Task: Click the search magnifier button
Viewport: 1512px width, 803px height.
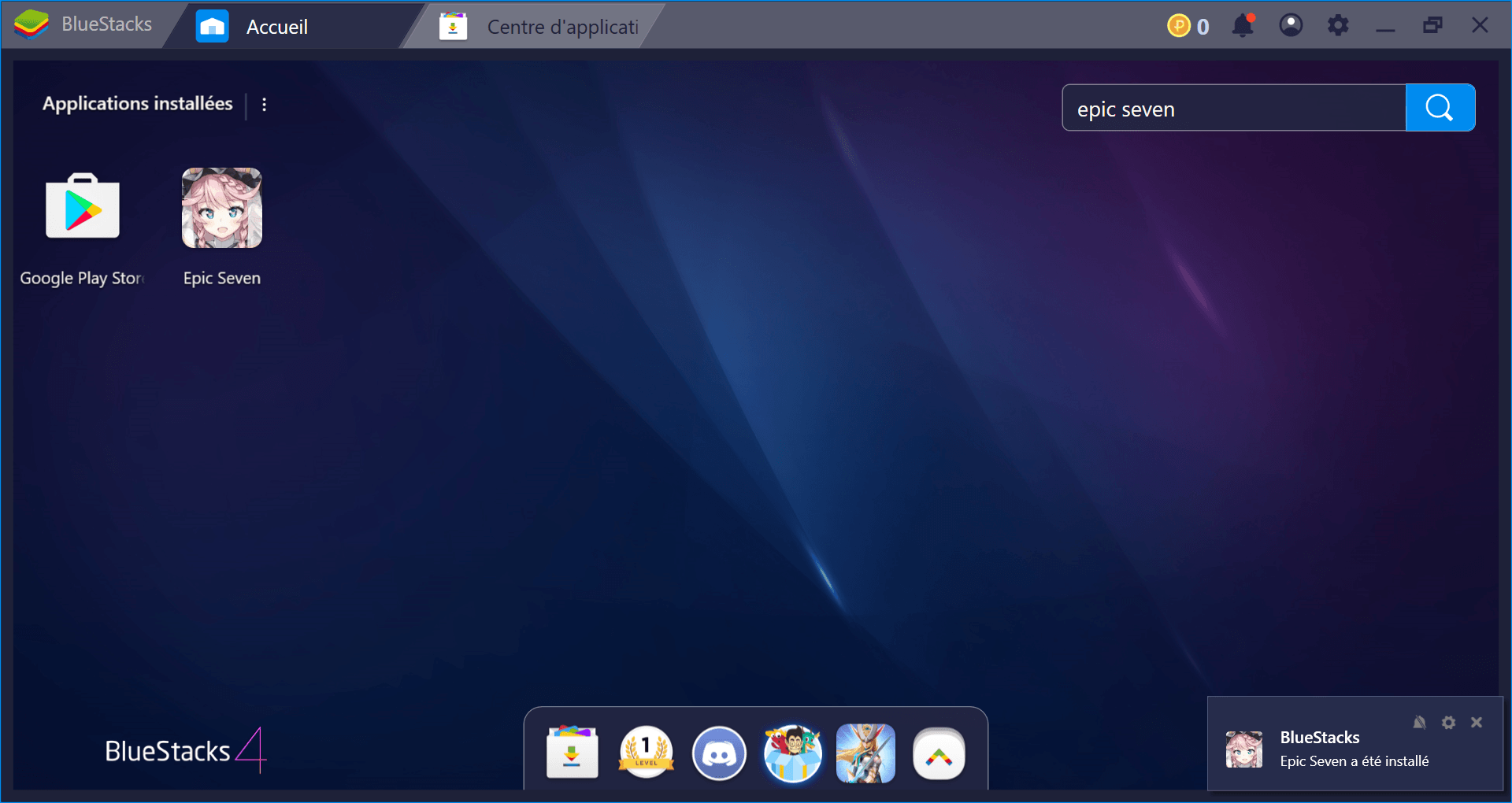Action: (x=1440, y=108)
